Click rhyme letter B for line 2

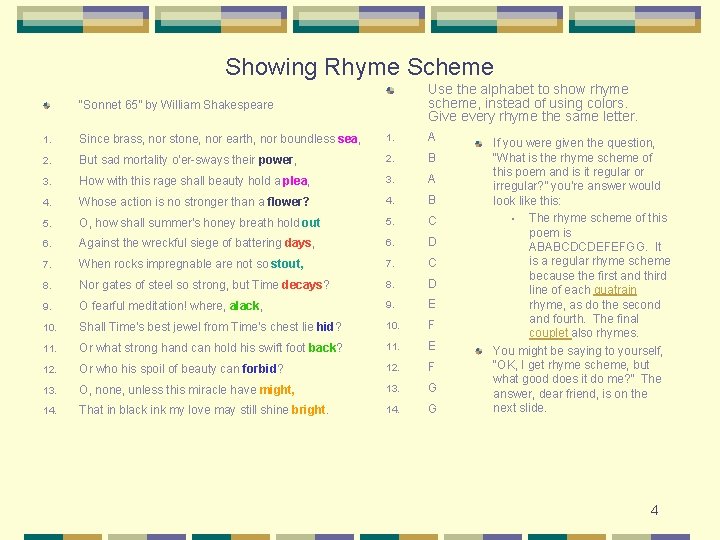pyautogui.click(x=432, y=158)
